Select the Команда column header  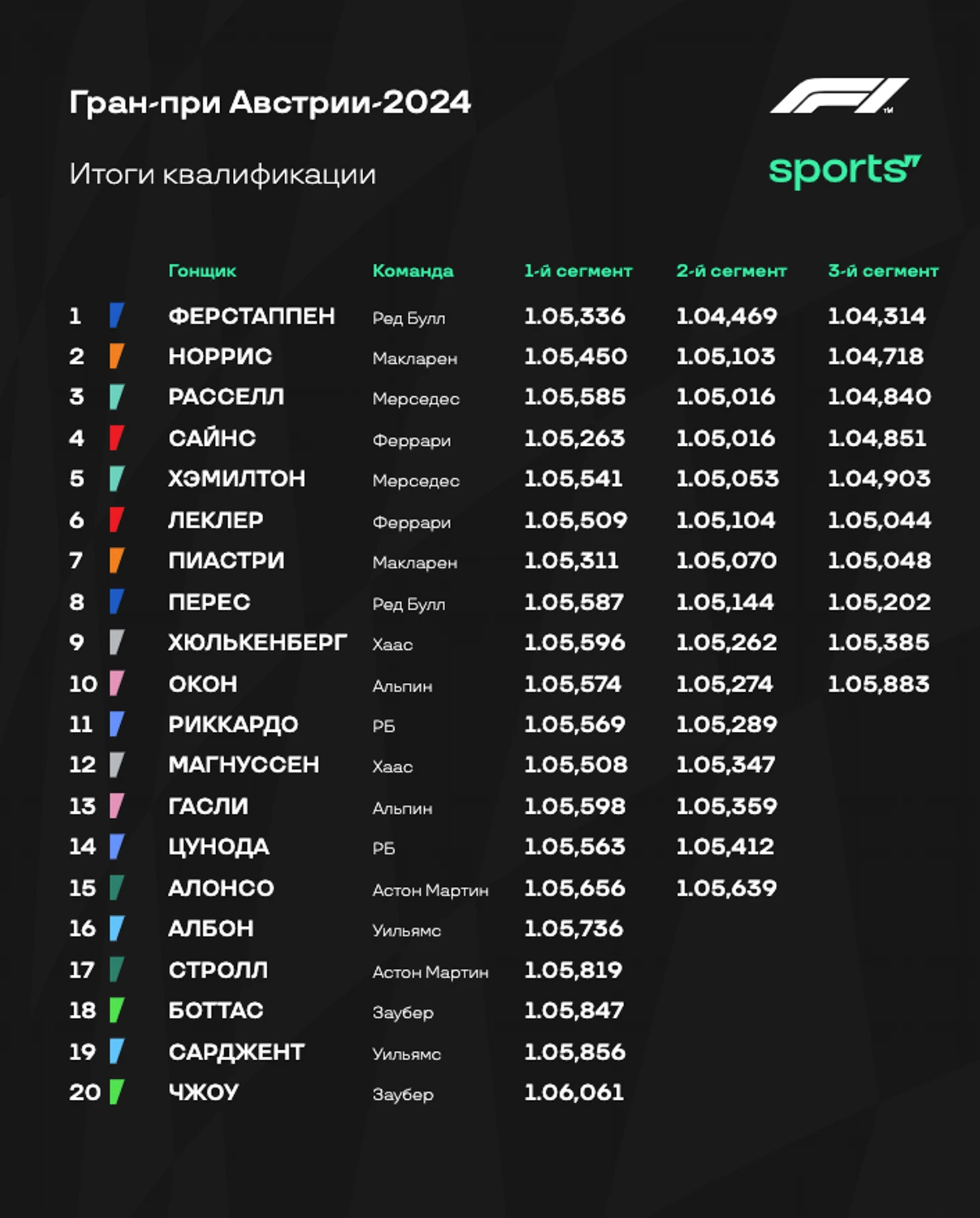point(413,271)
